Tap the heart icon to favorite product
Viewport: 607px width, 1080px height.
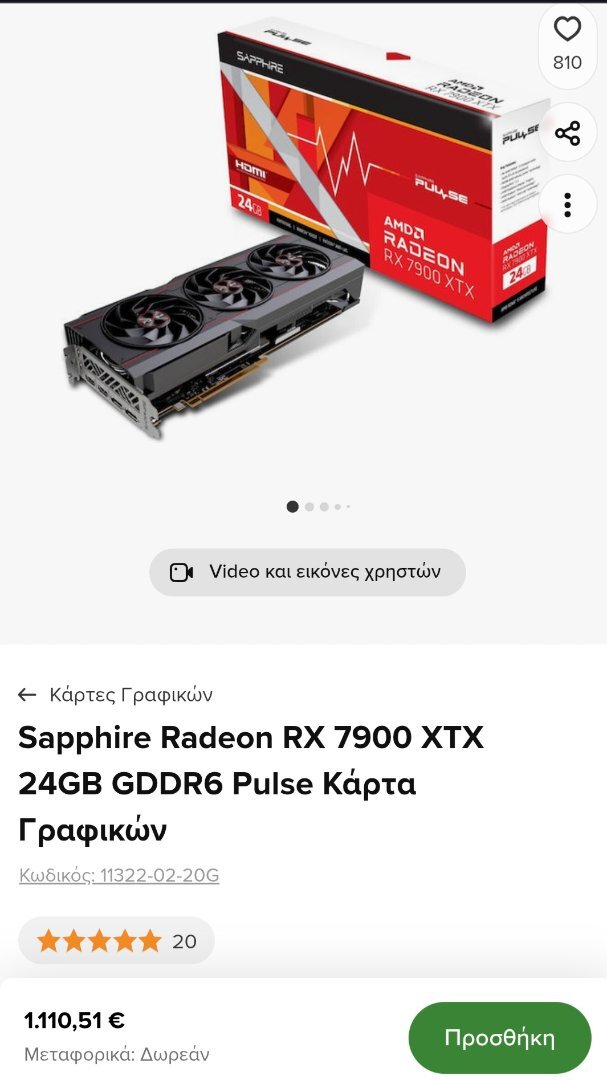coord(567,30)
